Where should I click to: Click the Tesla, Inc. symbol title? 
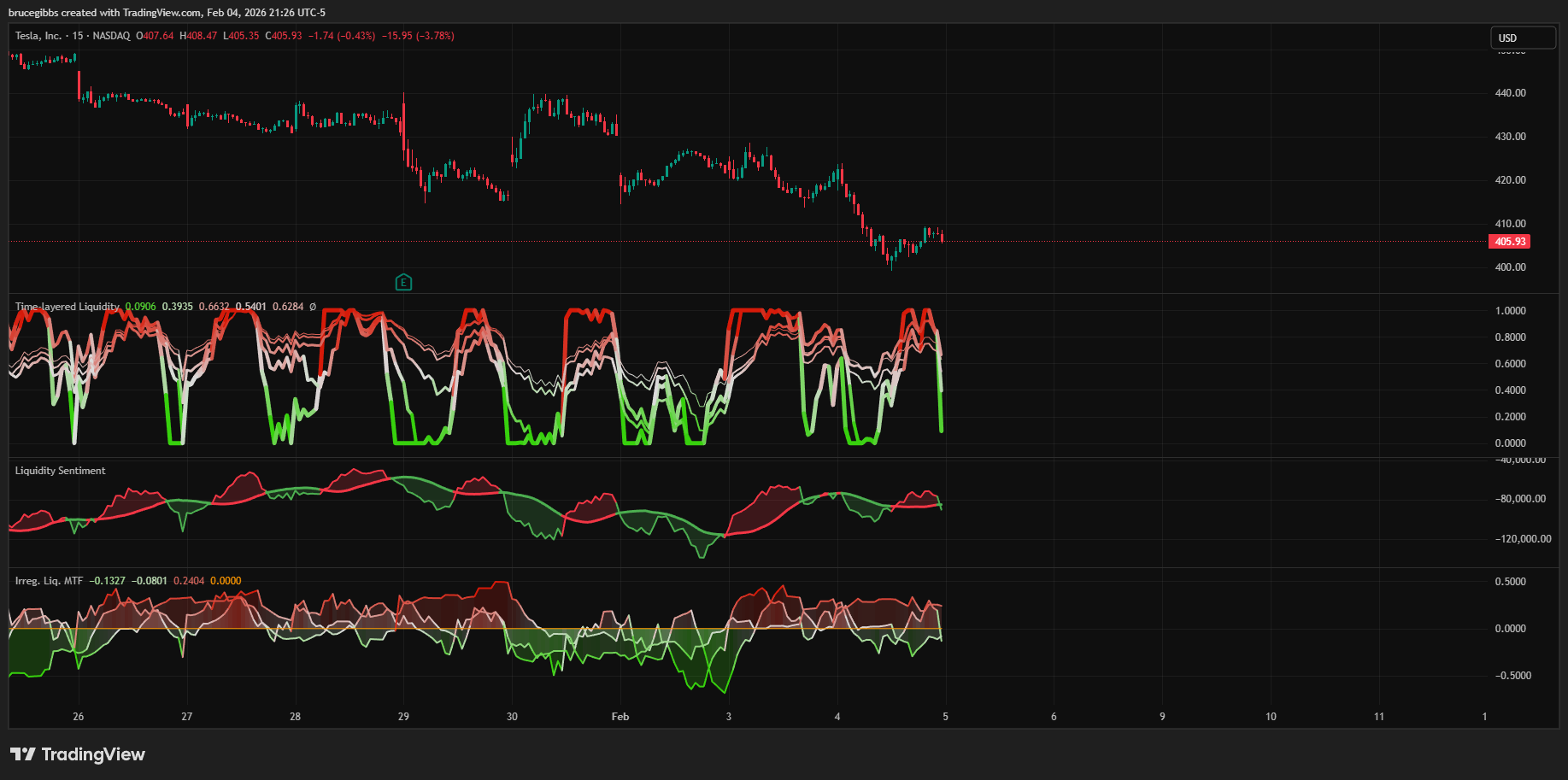coord(38,36)
